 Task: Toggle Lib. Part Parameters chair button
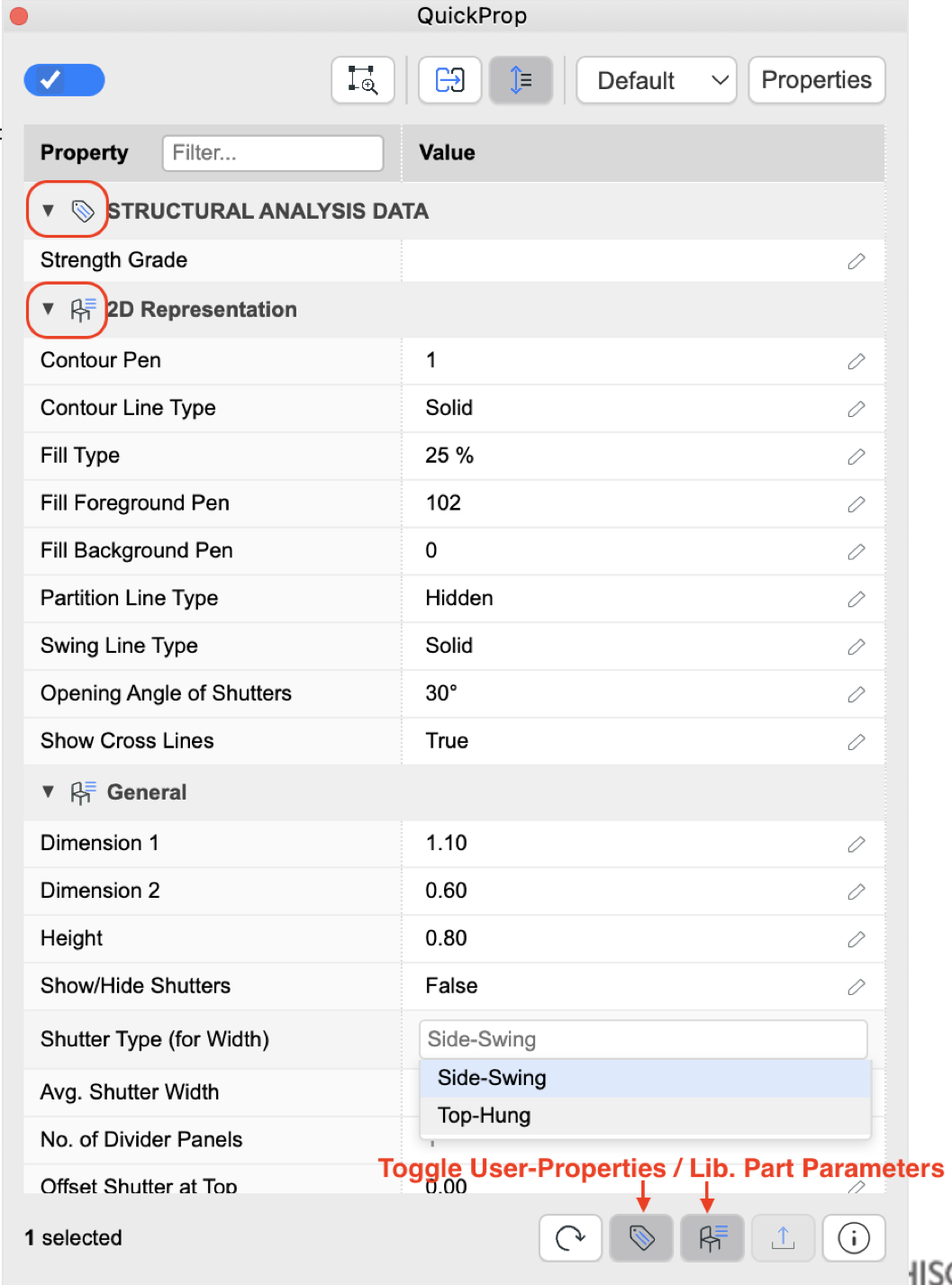(x=712, y=1238)
